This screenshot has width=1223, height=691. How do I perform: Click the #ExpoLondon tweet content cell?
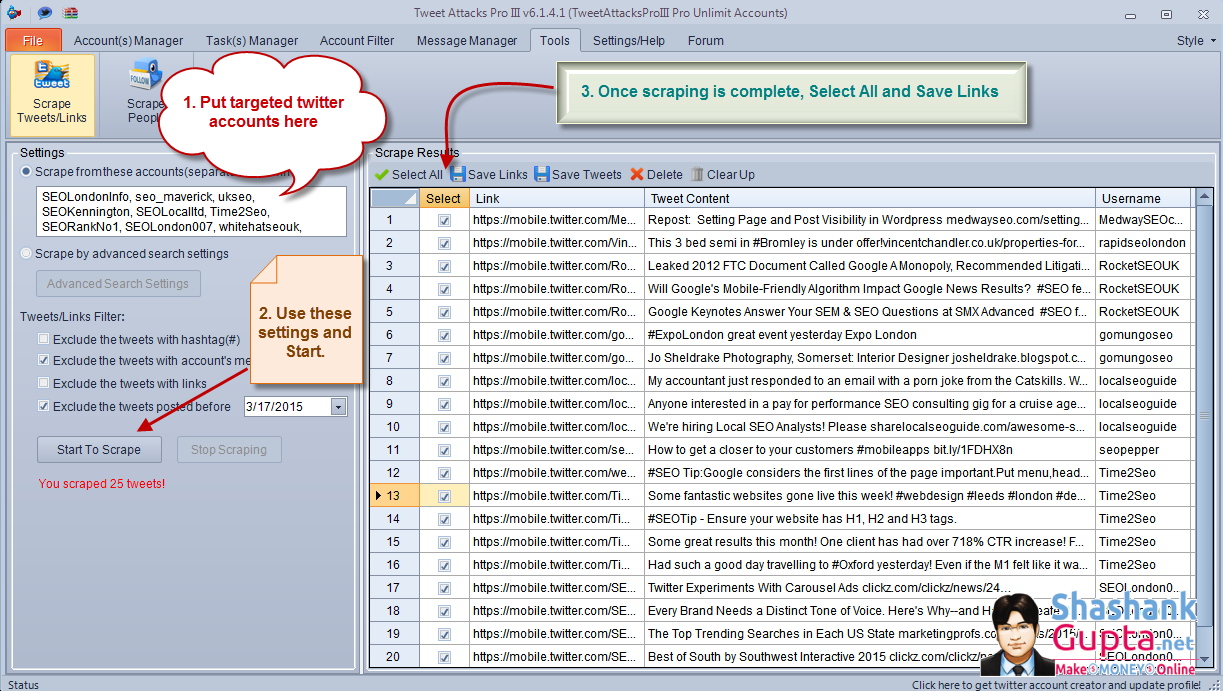(x=869, y=335)
